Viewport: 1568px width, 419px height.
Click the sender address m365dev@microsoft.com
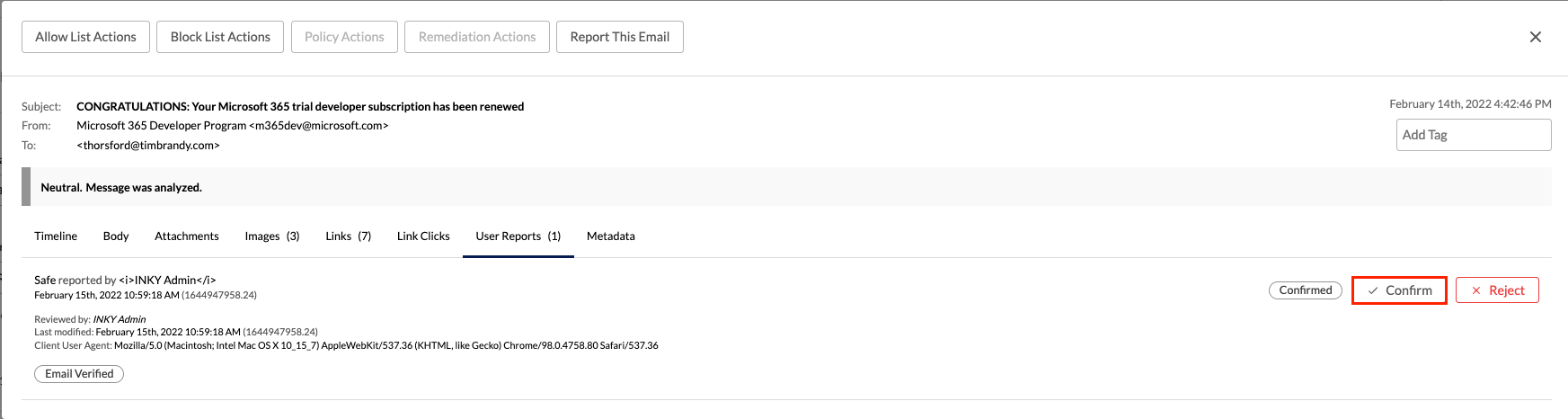(x=319, y=126)
